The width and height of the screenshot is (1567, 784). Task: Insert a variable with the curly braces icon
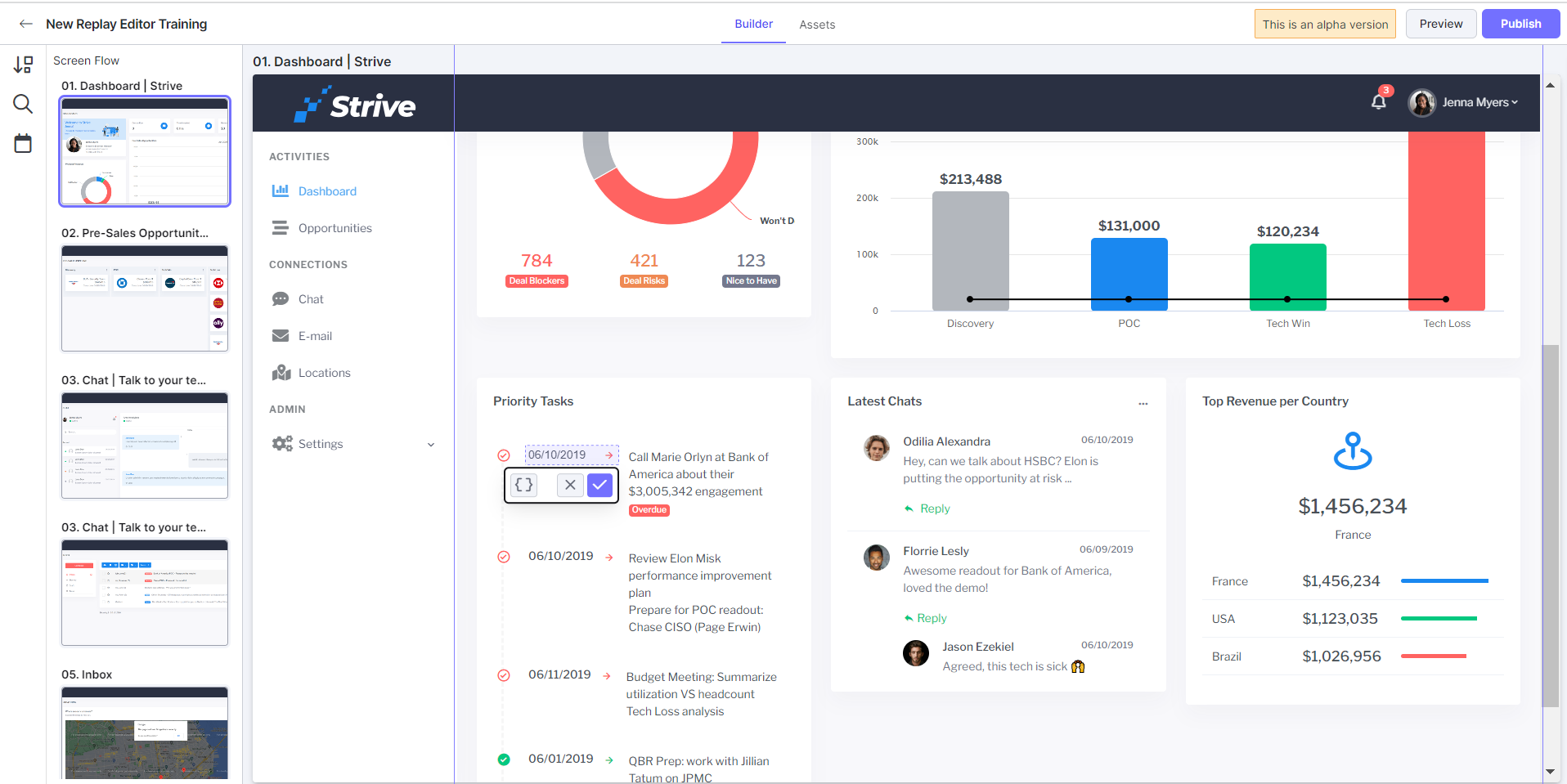point(524,485)
